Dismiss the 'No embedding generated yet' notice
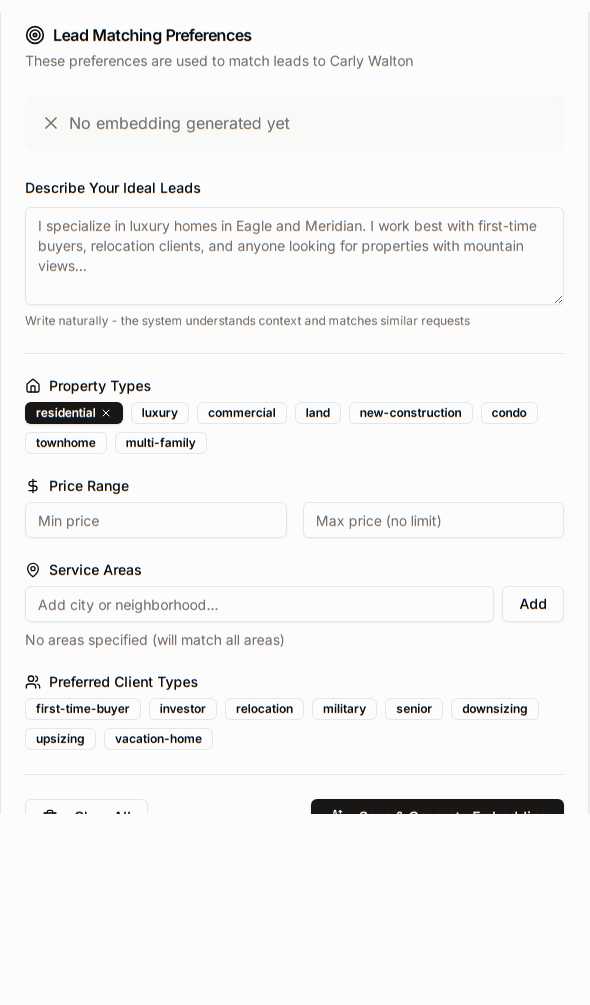The image size is (590, 1005). tap(51, 123)
